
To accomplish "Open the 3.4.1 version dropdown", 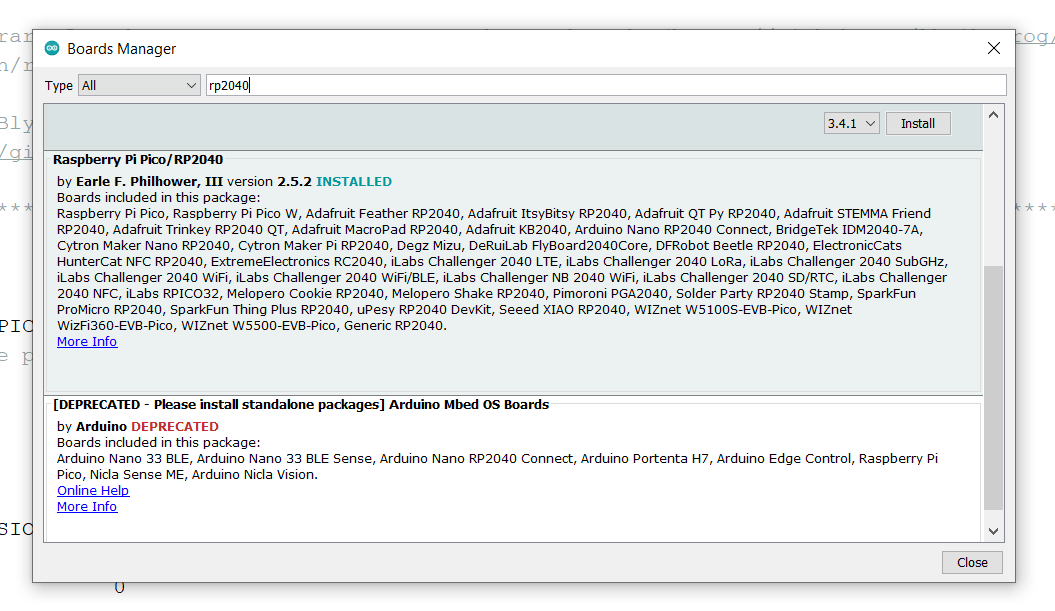I will point(851,123).
